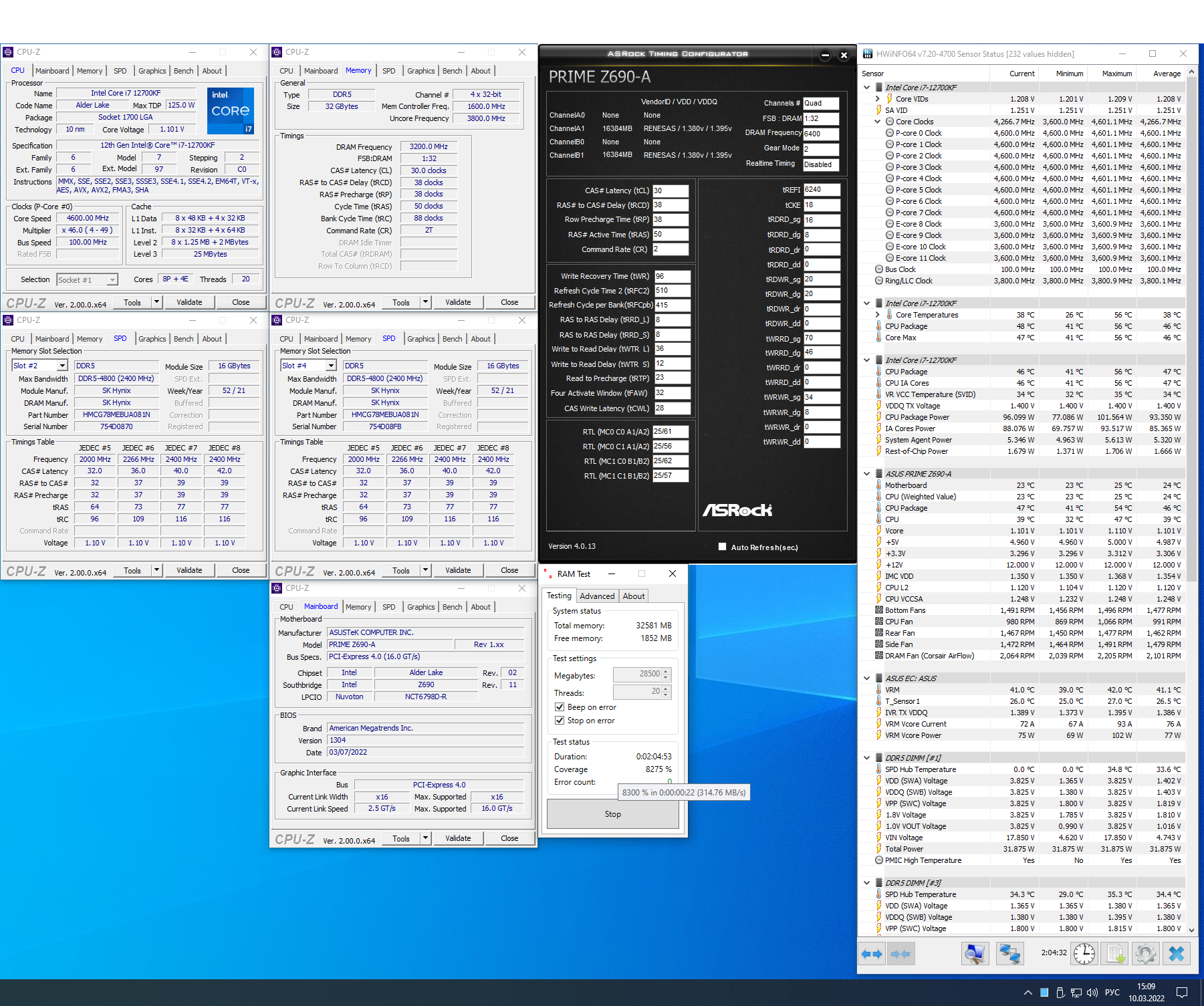Image resolution: width=1204 pixels, height=1006 pixels.
Task: Click Close in the CPU-Z Memory window
Action: [x=509, y=302]
